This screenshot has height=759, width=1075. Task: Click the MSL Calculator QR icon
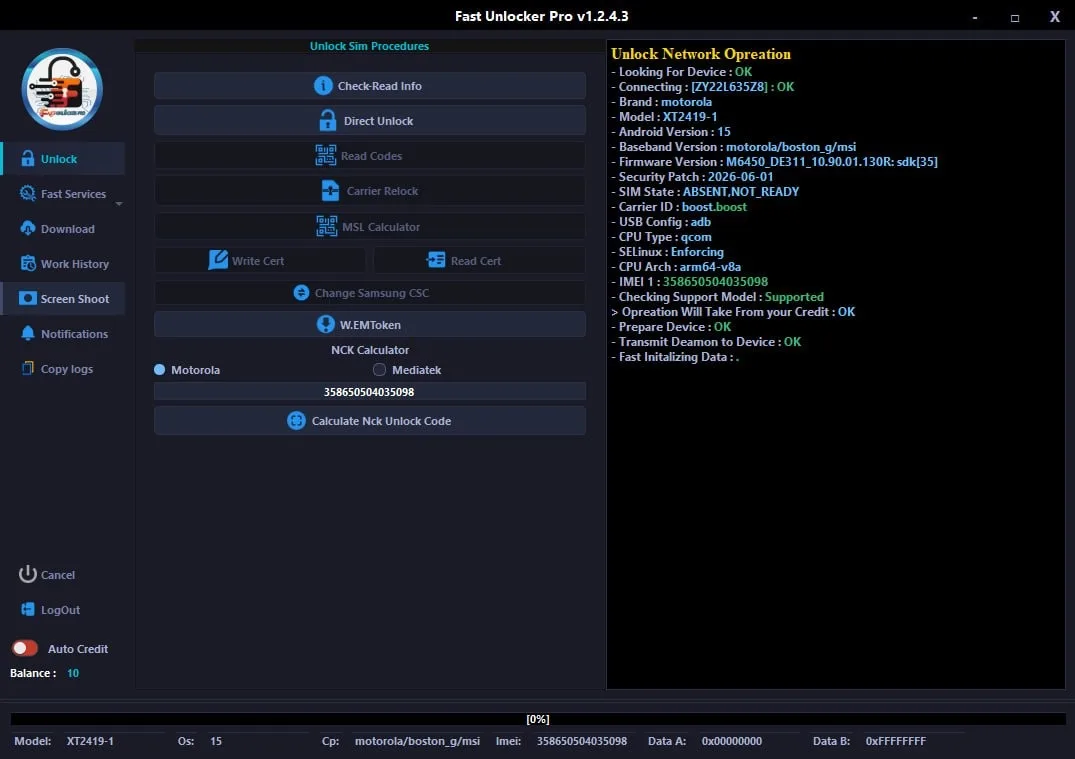(326, 226)
